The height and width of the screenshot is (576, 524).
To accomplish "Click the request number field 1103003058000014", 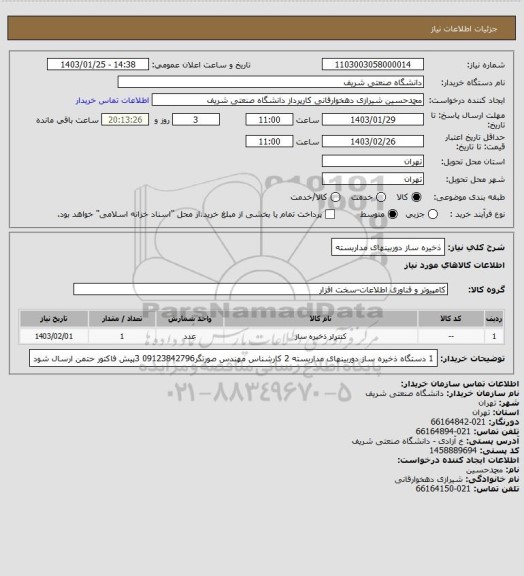I will (373, 64).
